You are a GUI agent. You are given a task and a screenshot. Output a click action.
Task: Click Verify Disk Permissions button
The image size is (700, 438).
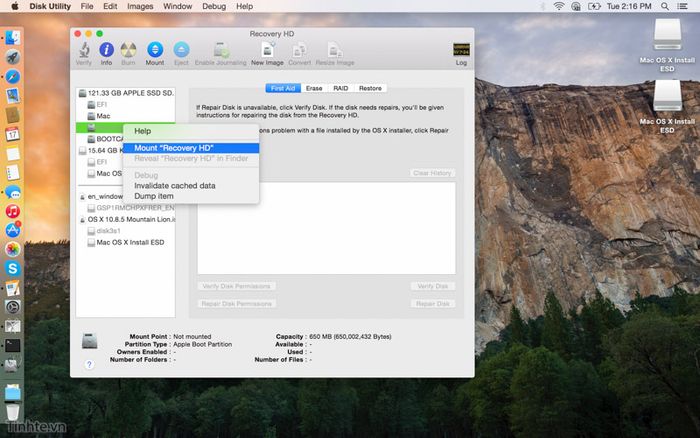(x=236, y=286)
